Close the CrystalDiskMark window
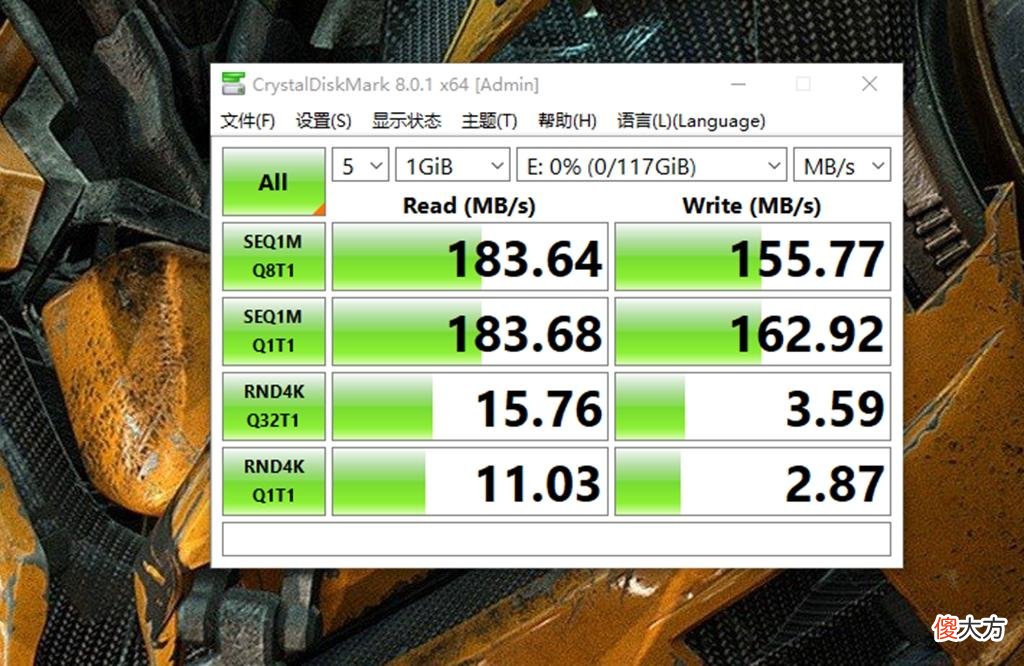Image resolution: width=1024 pixels, height=666 pixels. click(x=869, y=84)
